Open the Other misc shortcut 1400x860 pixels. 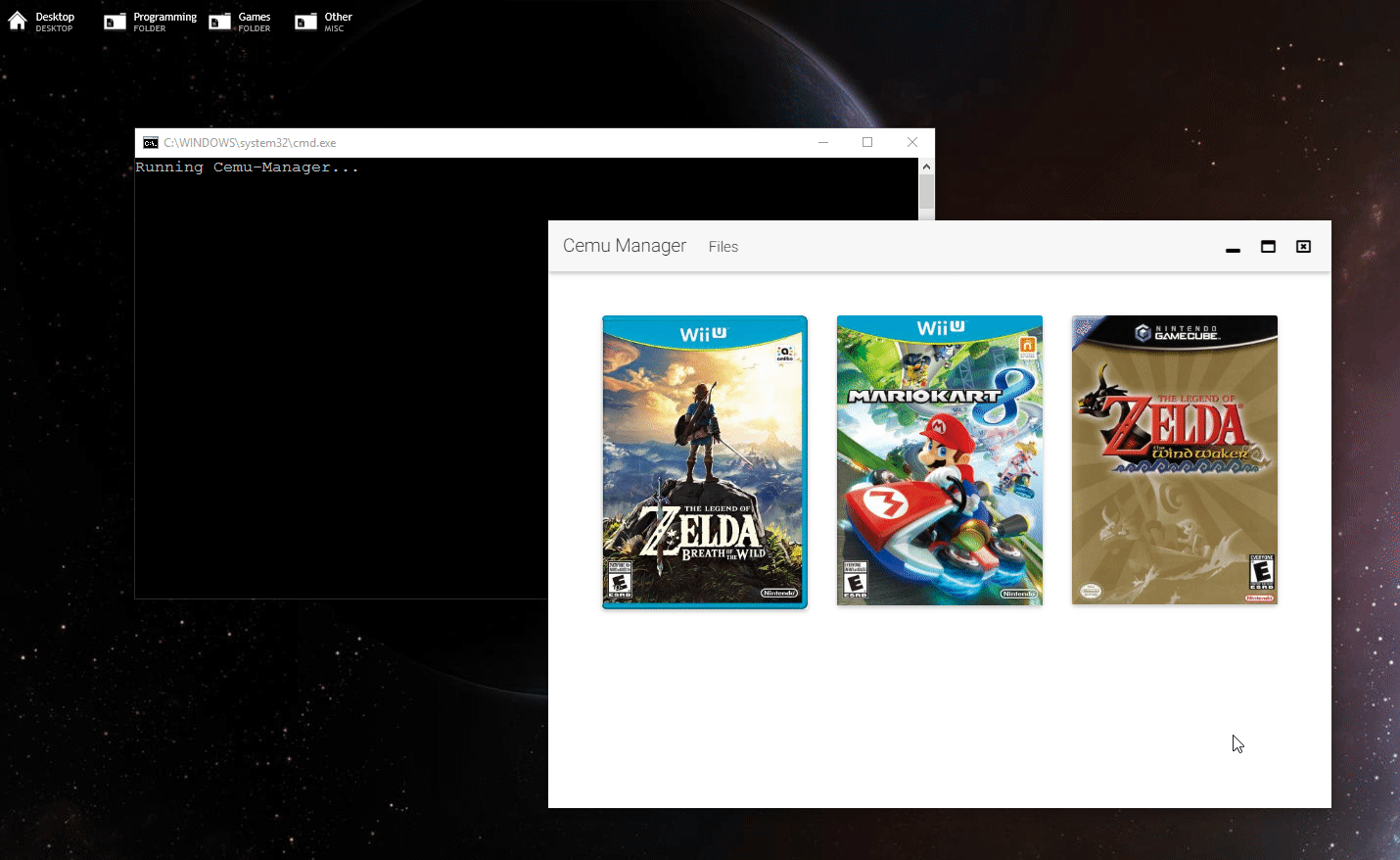tap(324, 22)
